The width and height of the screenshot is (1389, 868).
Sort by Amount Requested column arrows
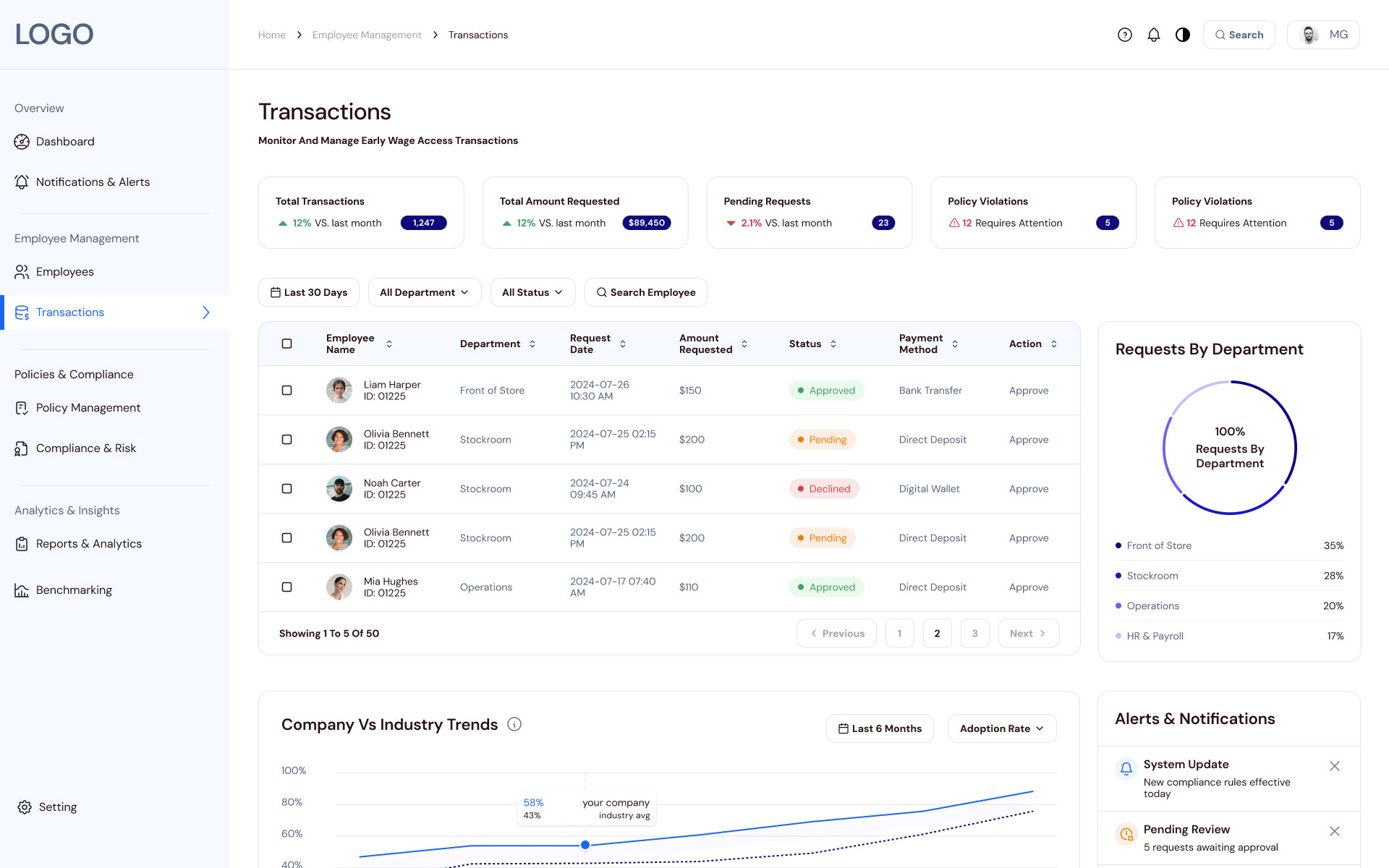point(744,344)
